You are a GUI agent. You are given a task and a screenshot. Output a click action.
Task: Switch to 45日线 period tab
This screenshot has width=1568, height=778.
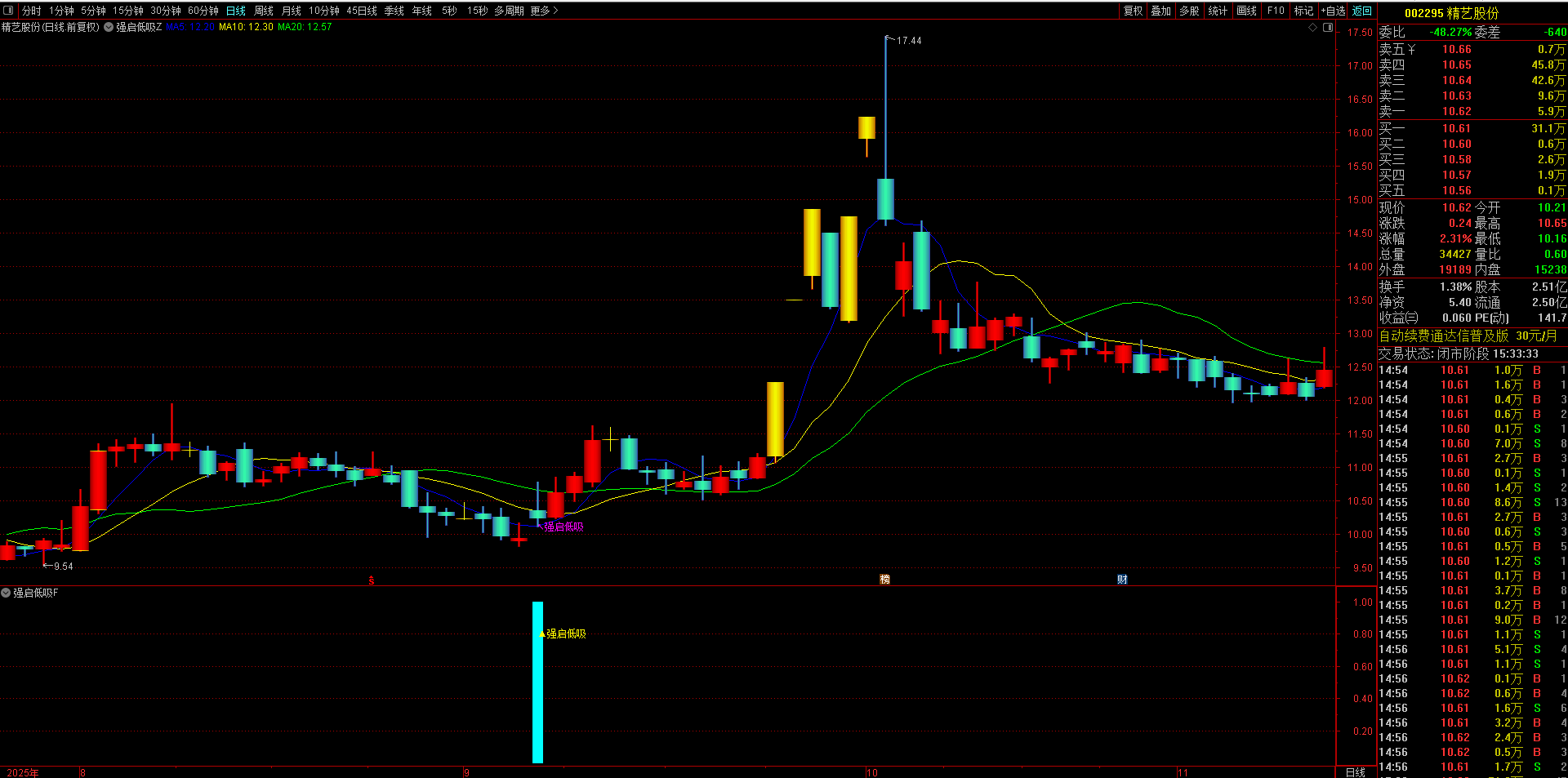(362, 11)
